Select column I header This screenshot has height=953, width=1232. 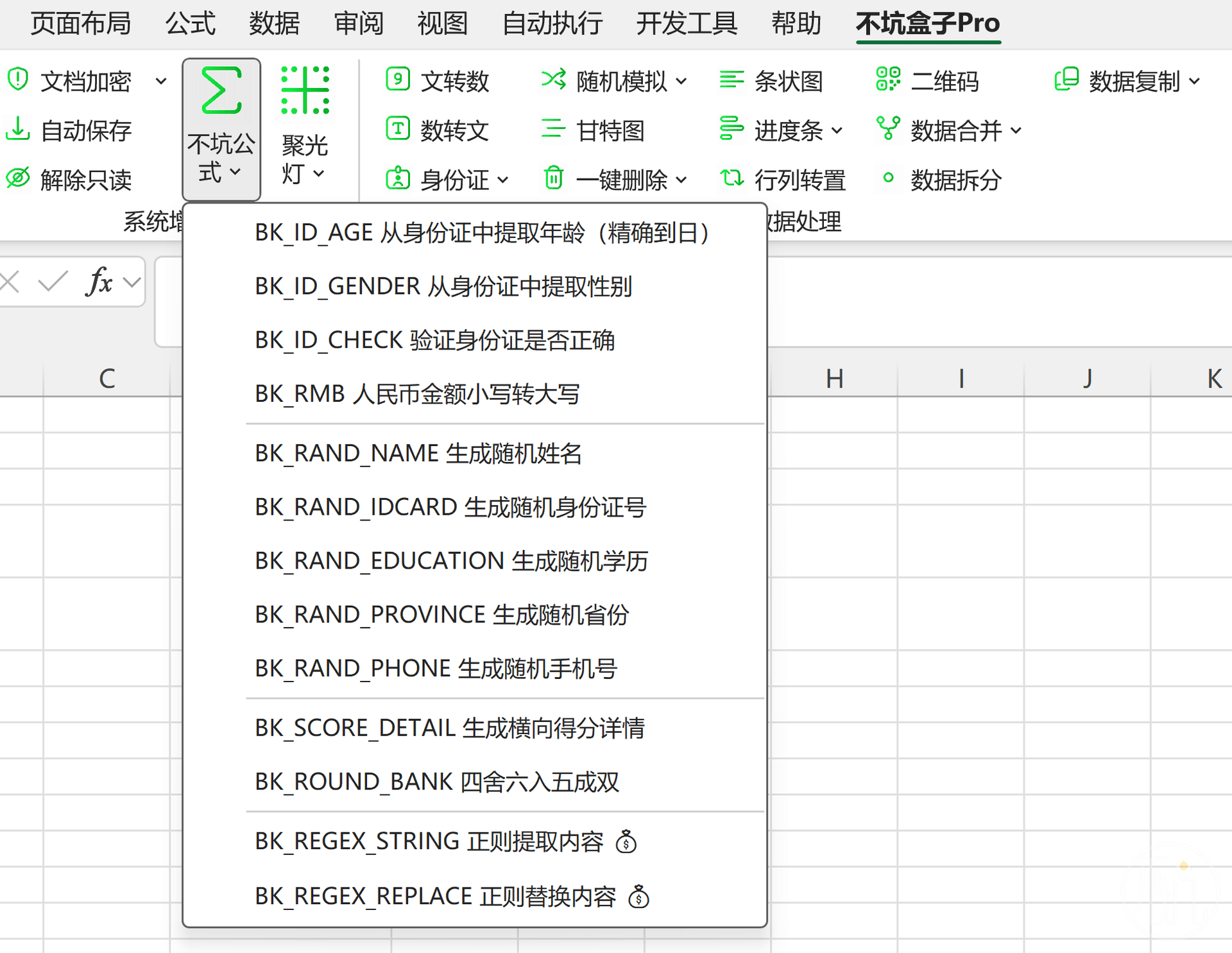click(x=961, y=378)
